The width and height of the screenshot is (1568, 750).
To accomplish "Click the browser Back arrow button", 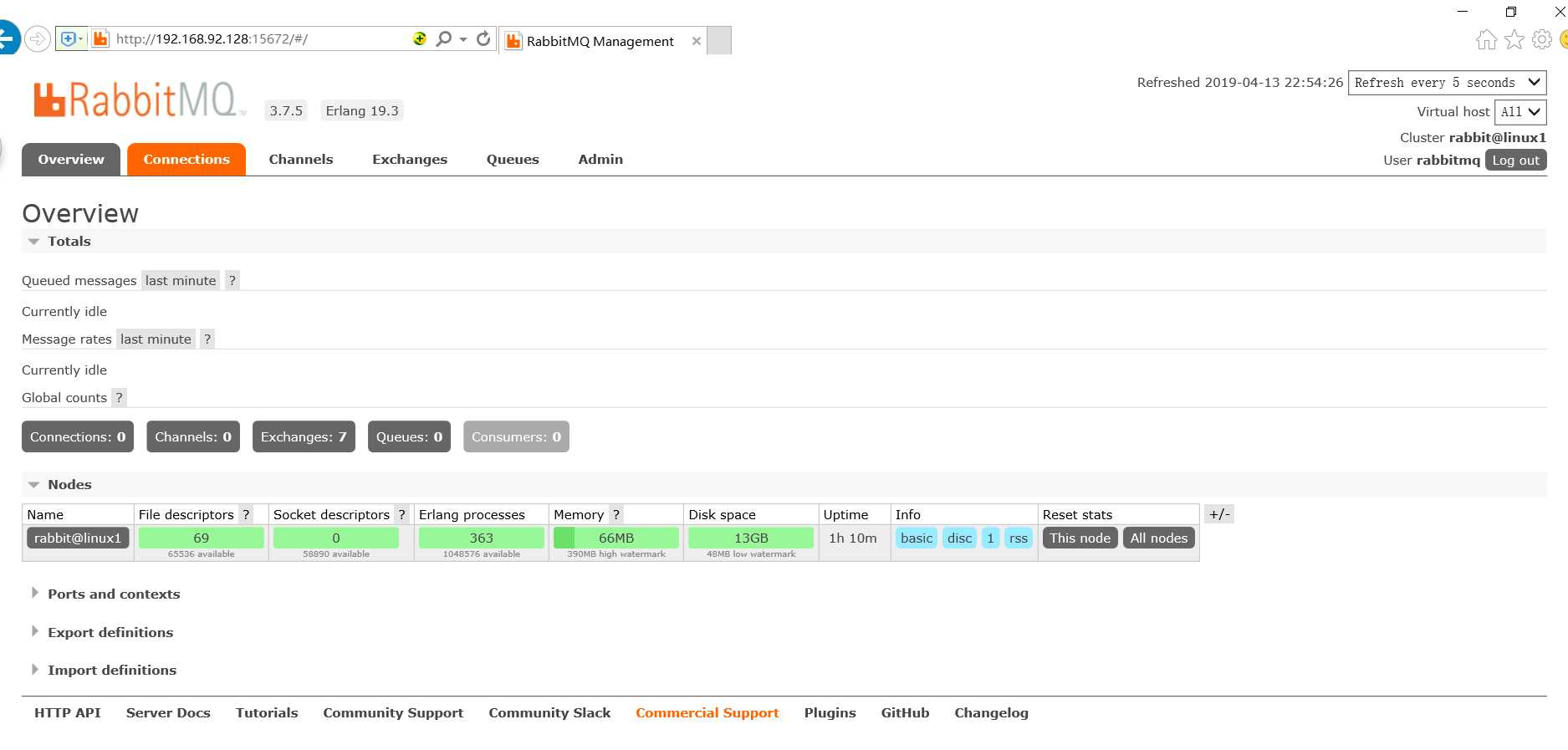I will tap(7, 38).
